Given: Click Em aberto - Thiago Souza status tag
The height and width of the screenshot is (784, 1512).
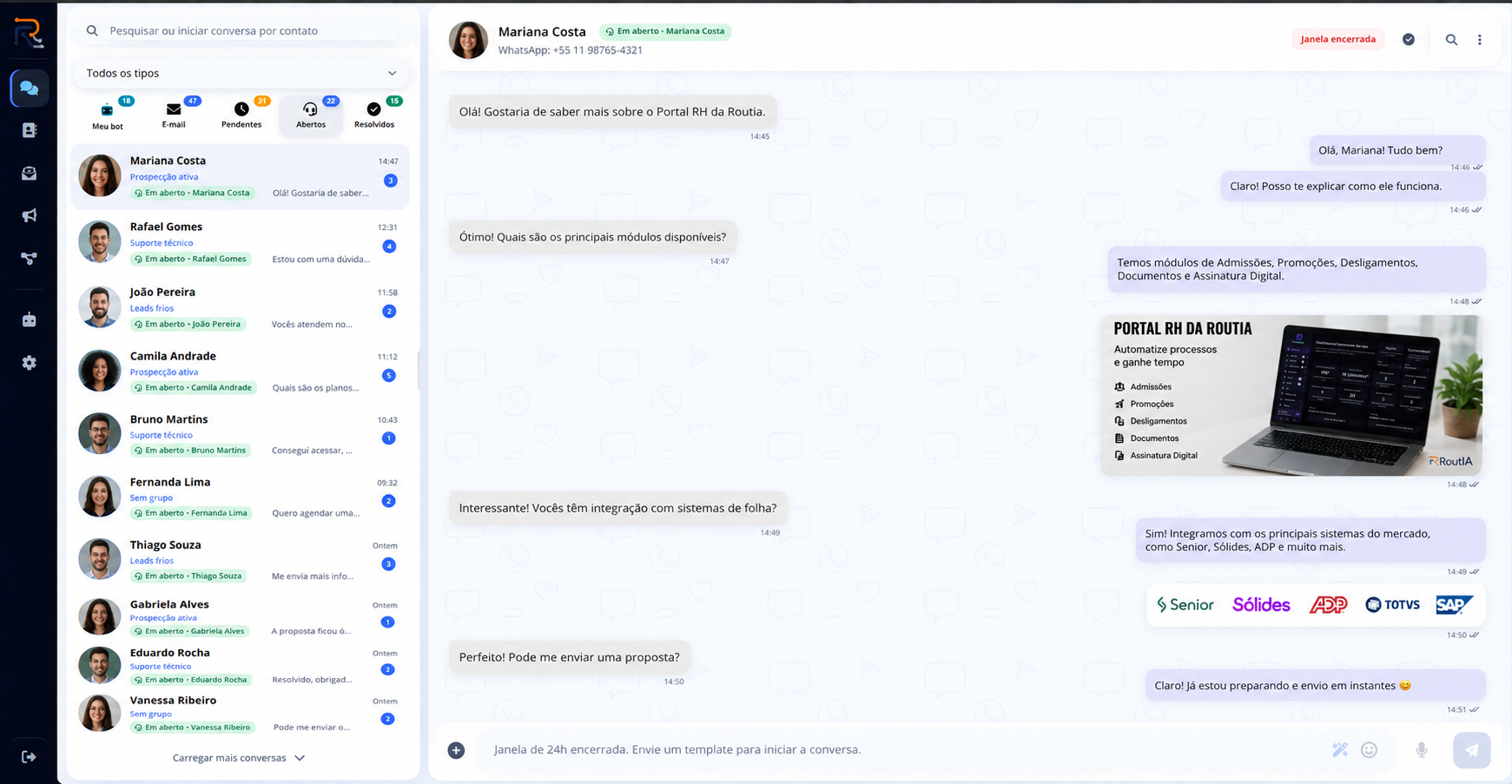Looking at the screenshot, I should coord(188,576).
